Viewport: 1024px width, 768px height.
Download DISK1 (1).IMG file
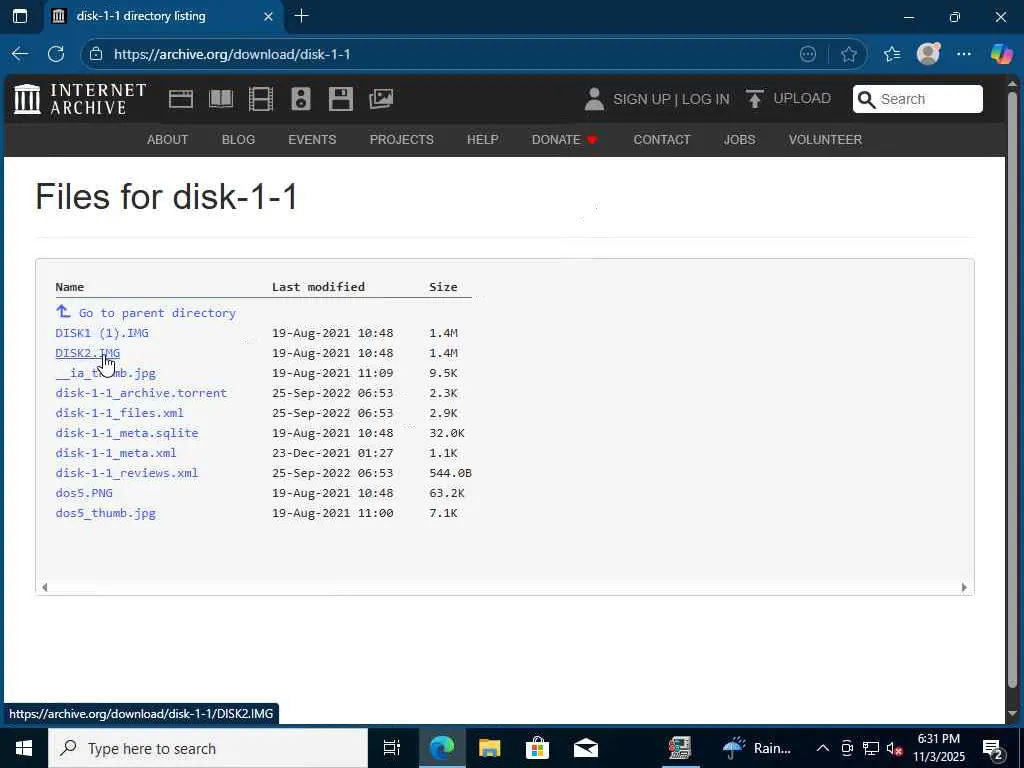(102, 333)
